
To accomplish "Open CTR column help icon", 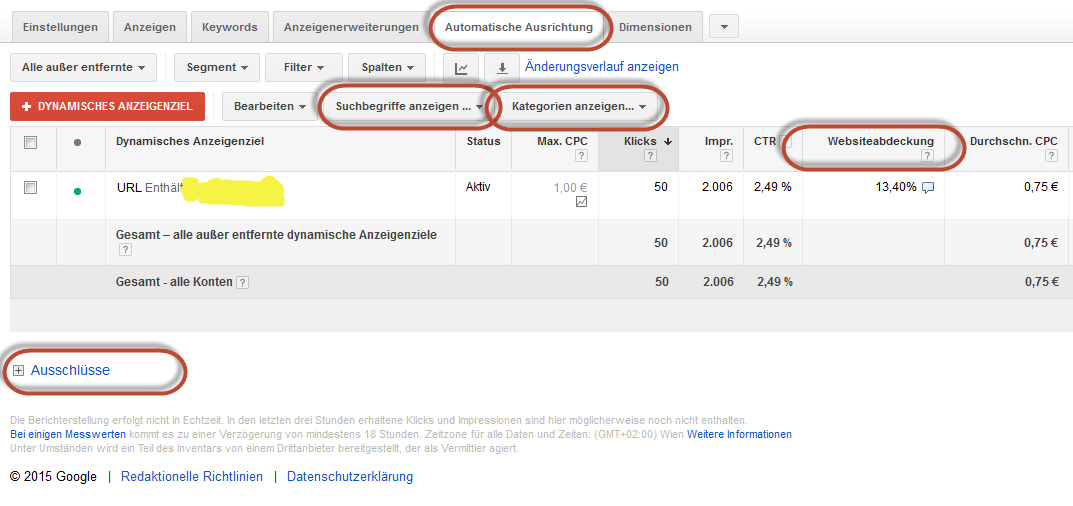I will (785, 142).
